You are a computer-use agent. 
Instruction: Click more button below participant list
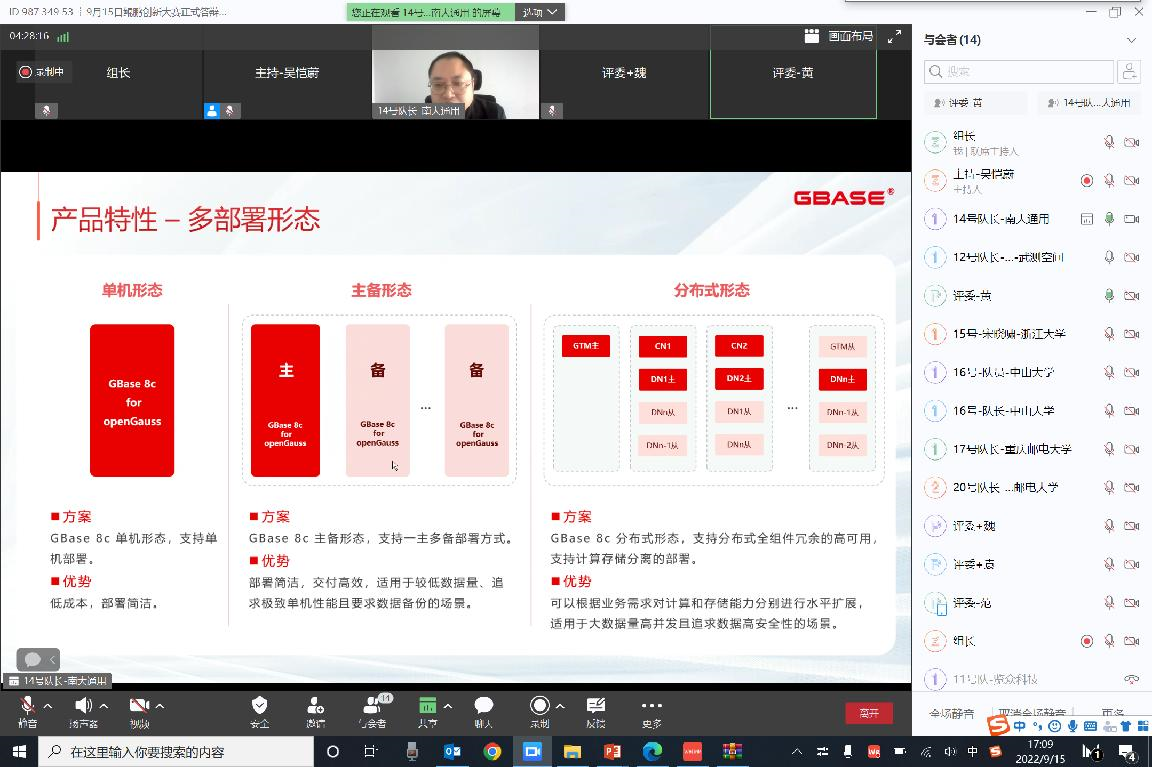coord(1113,713)
